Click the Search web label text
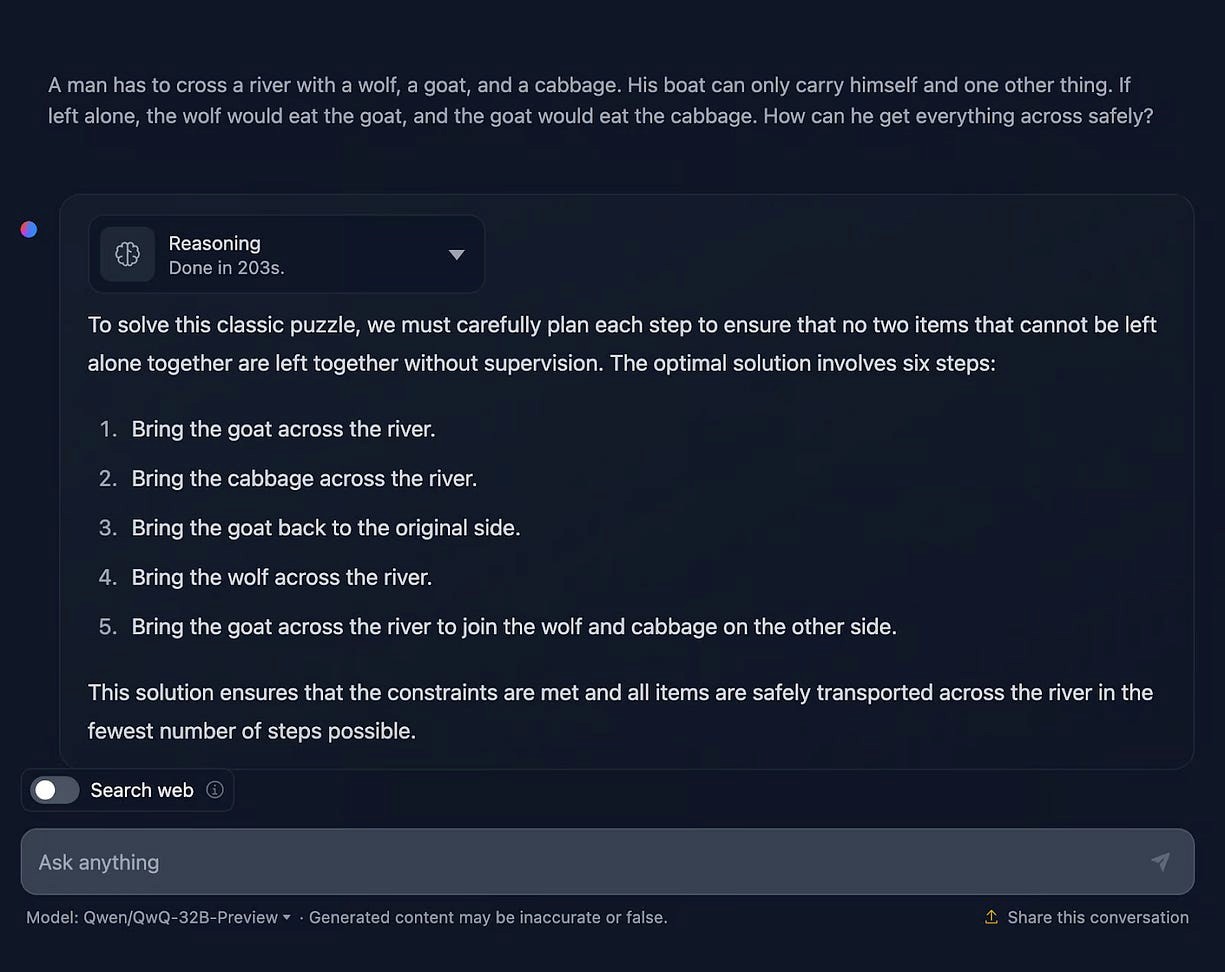Screen dimensions: 1225x972 [142, 790]
